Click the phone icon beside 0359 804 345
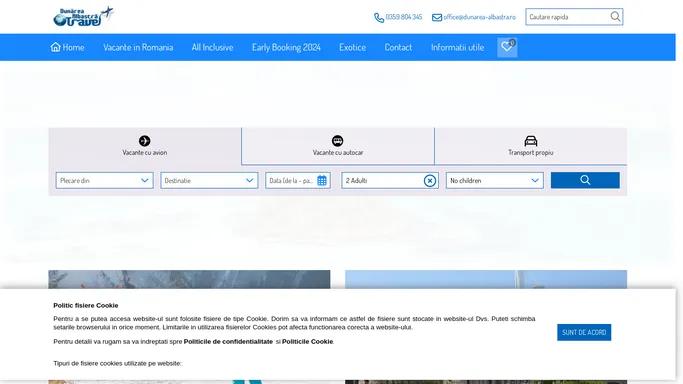The image size is (683, 384). pyautogui.click(x=379, y=17)
